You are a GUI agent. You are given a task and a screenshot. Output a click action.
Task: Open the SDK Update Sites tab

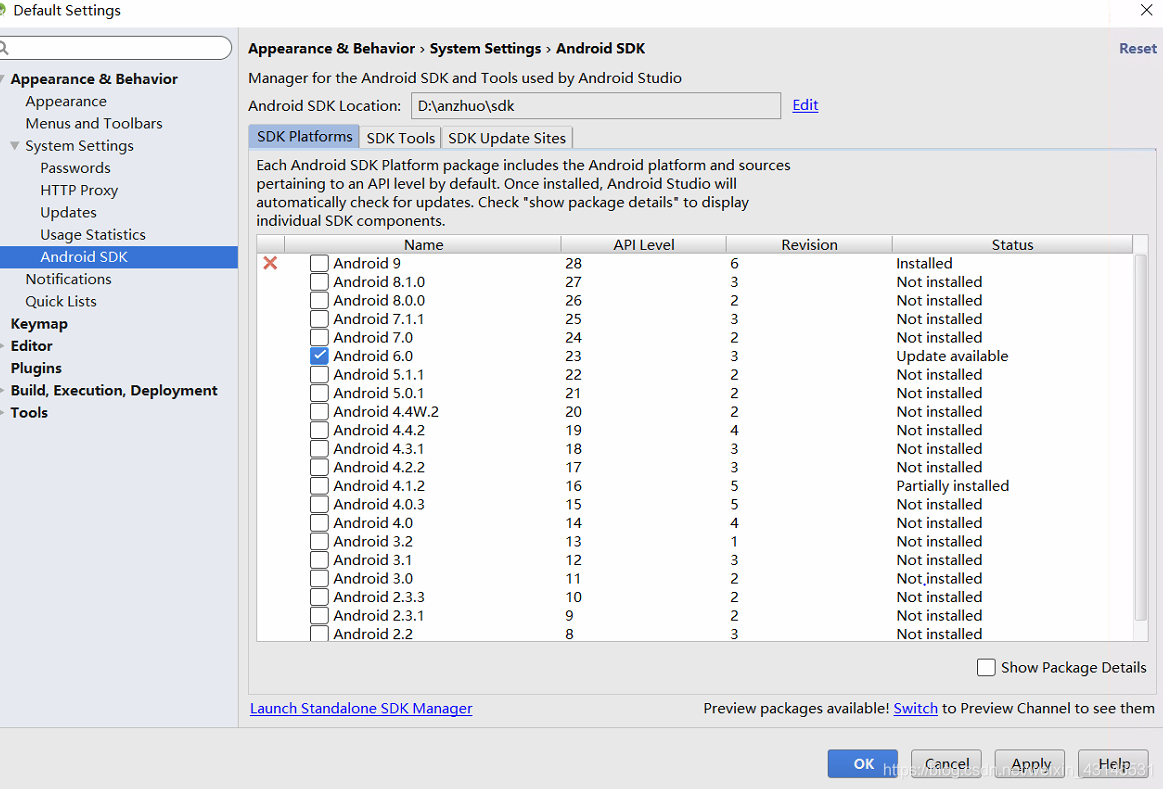click(x=507, y=138)
